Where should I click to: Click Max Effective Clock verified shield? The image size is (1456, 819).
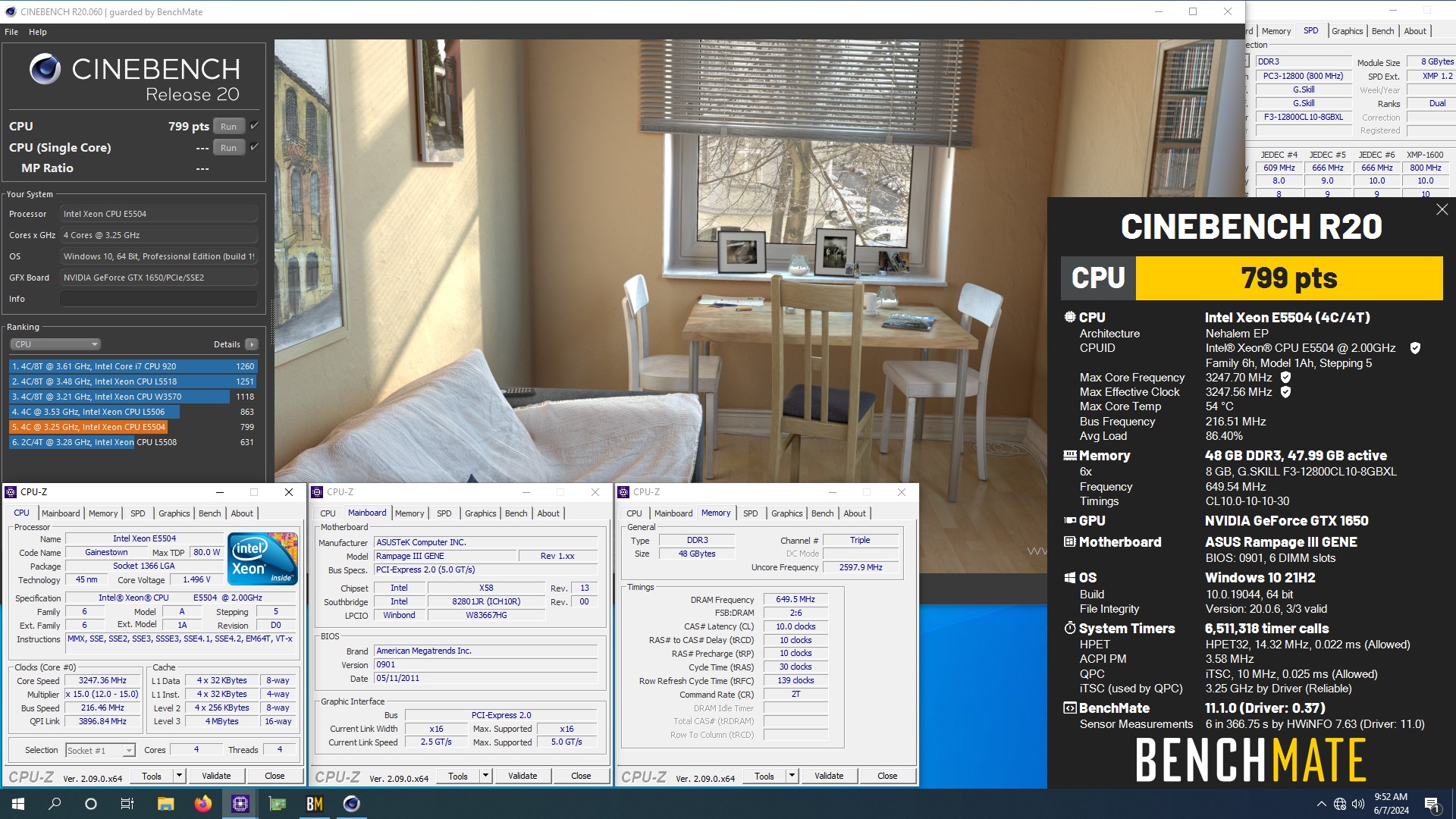[1285, 392]
